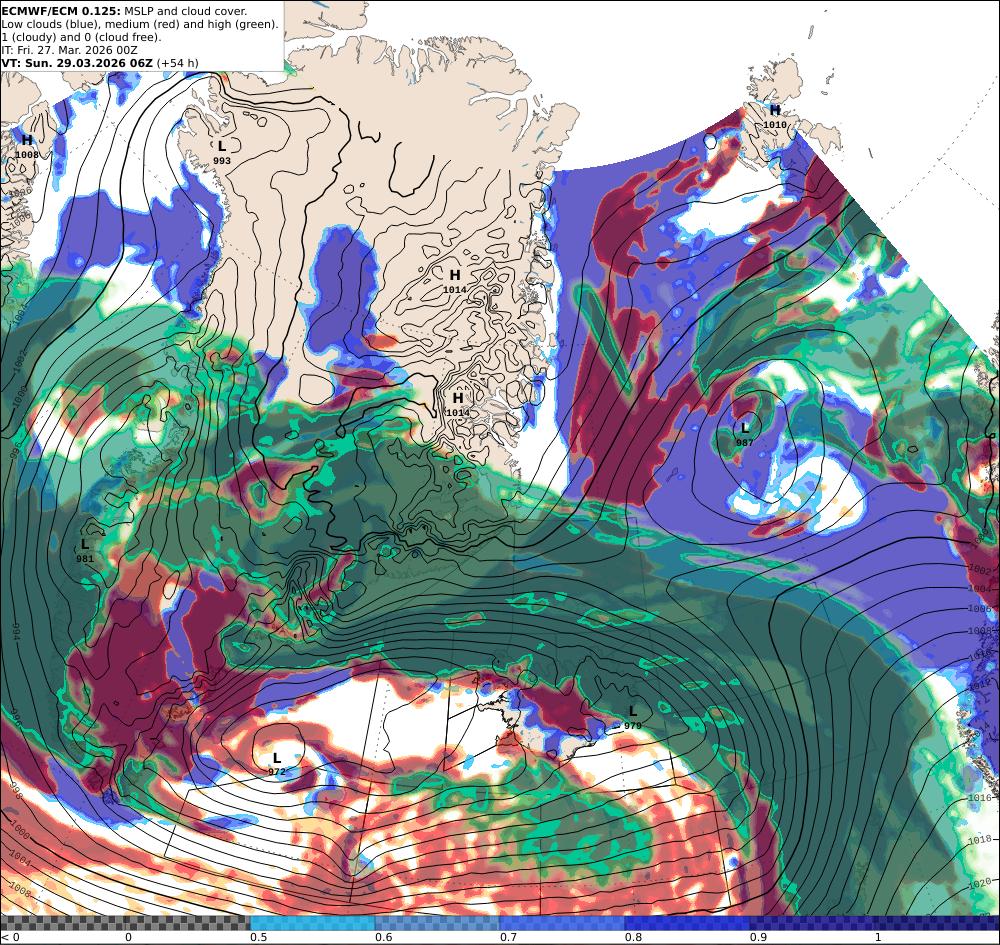1000x945 pixels.
Task: Click the '0.8' colorbar tick label
Action: point(633,937)
